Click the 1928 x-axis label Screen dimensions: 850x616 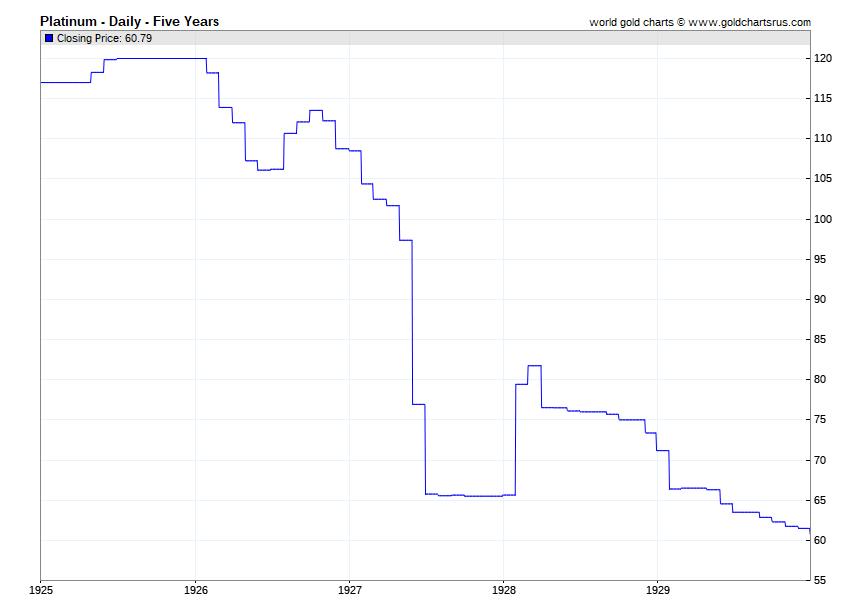point(504,590)
